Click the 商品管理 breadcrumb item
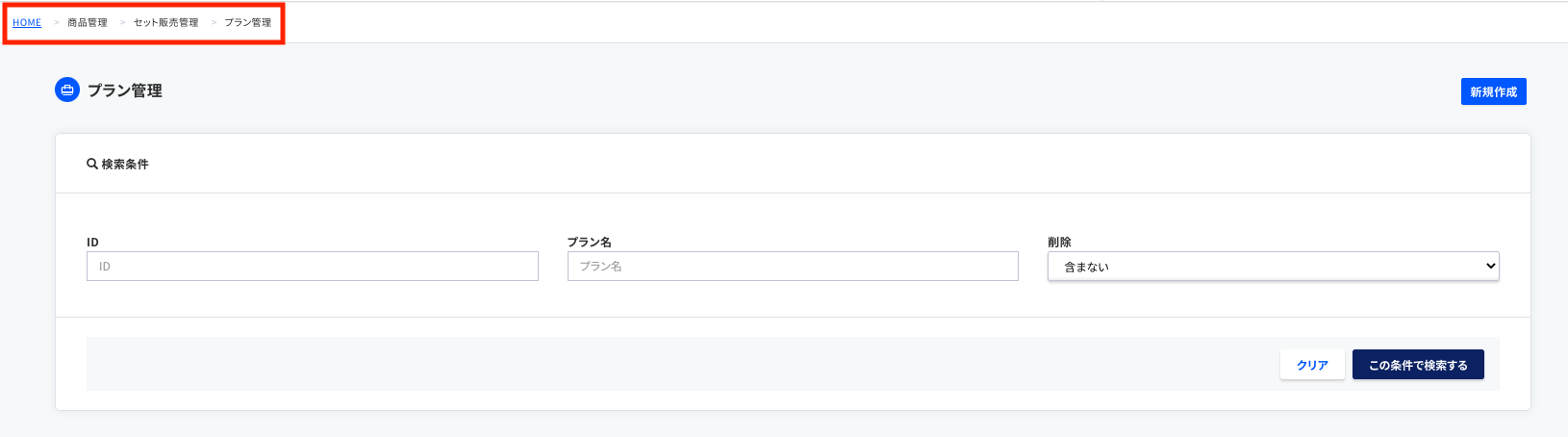This screenshot has height=437, width=1568. [88, 23]
